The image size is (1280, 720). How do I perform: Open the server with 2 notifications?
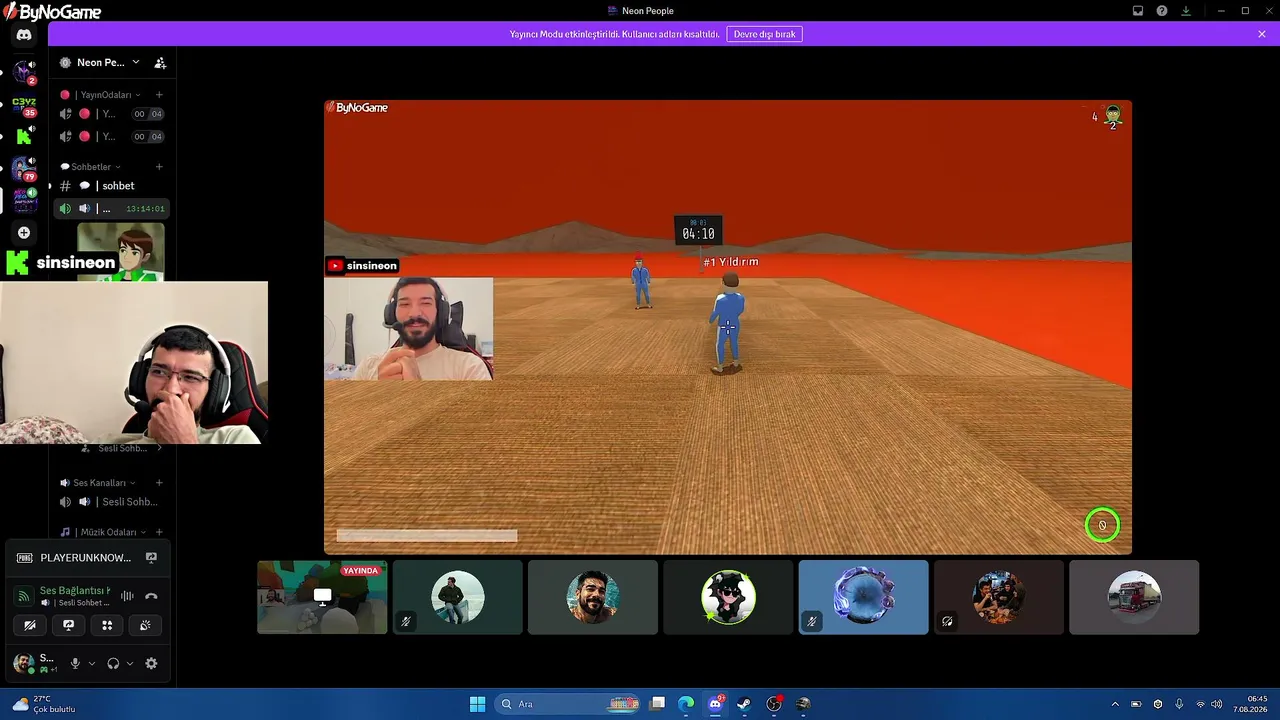[24, 72]
